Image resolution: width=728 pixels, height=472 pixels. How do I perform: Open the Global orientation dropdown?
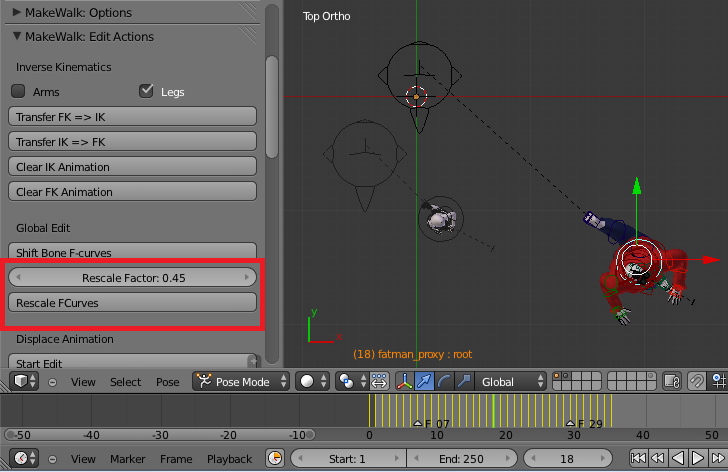512,381
